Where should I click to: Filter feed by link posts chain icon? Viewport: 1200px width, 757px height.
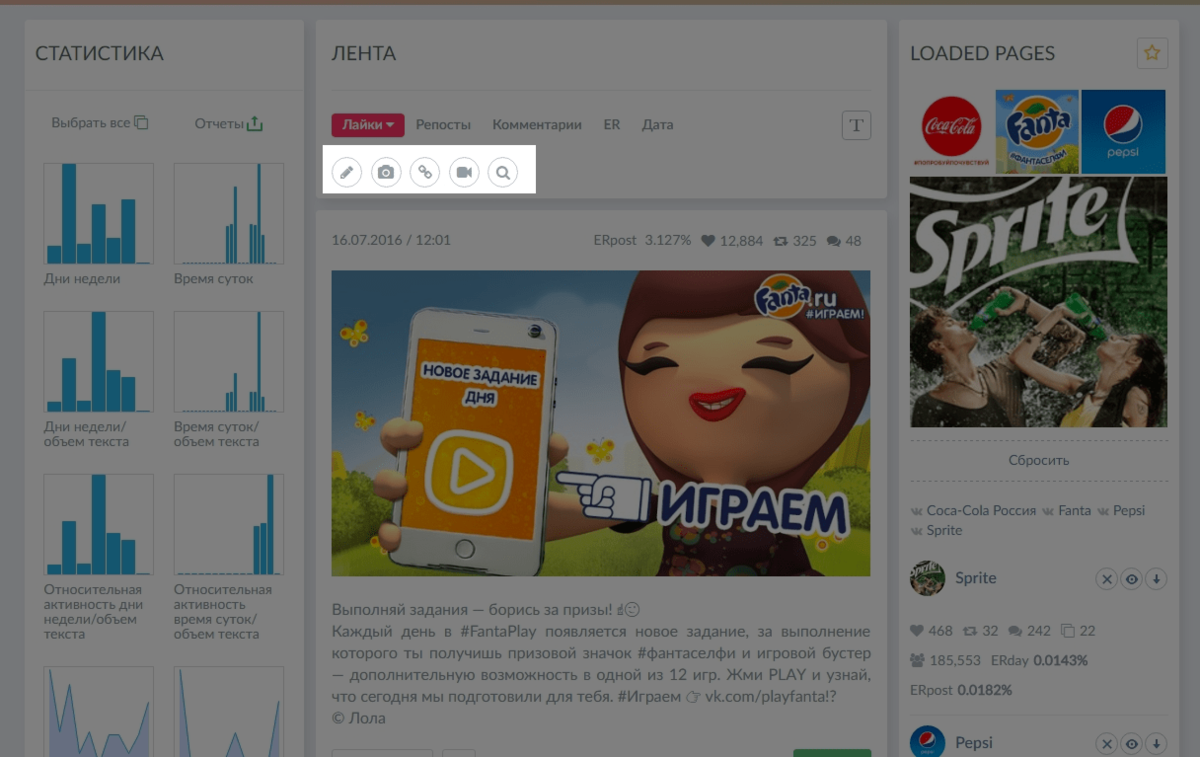425,173
